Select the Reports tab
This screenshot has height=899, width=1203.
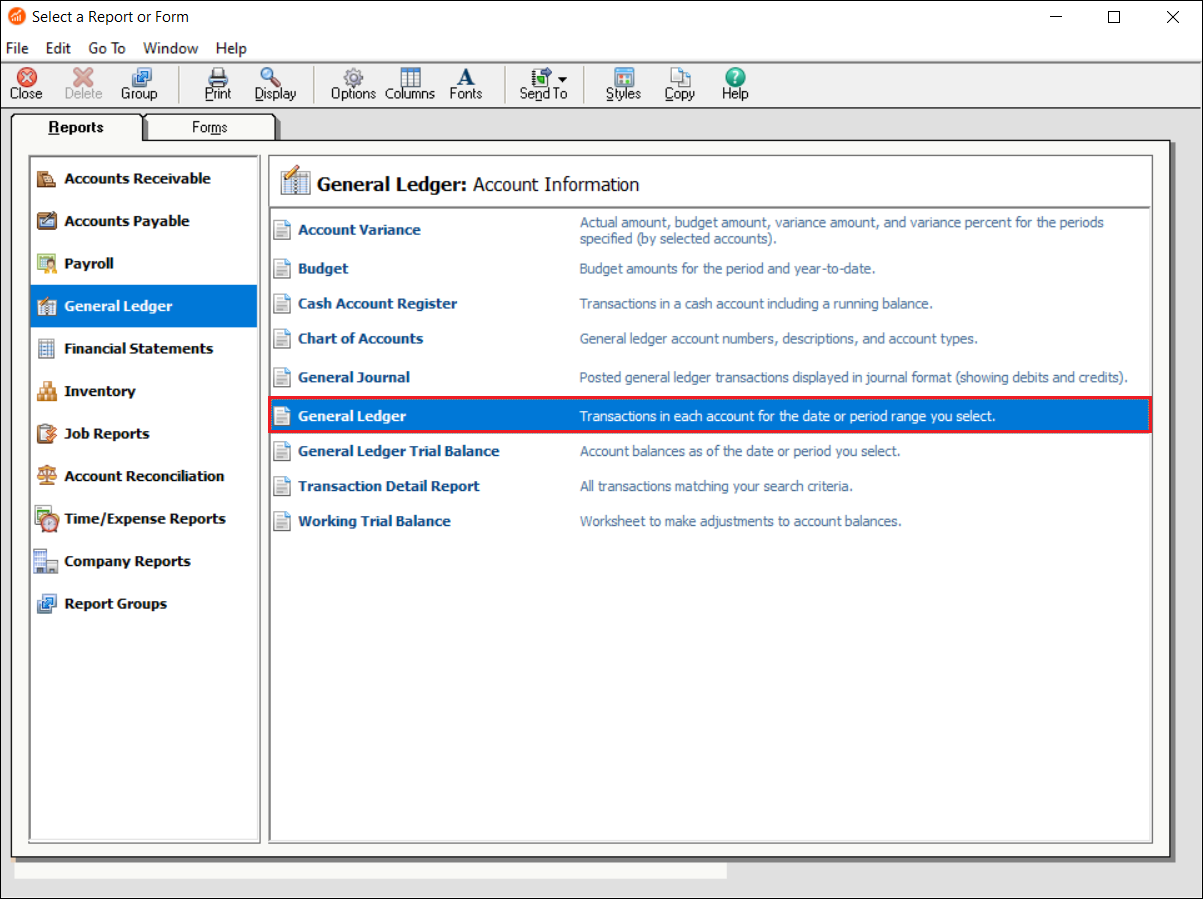point(76,127)
